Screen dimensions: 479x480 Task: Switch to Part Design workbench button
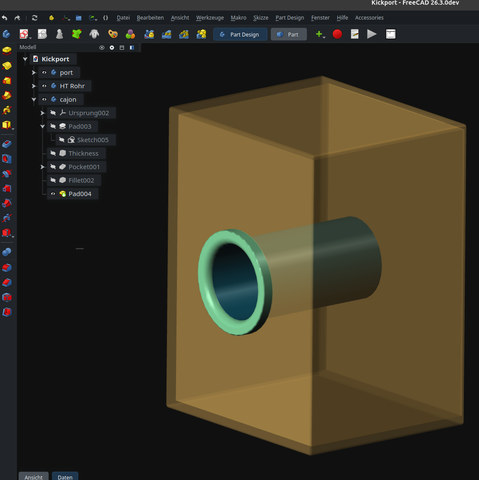pos(240,34)
